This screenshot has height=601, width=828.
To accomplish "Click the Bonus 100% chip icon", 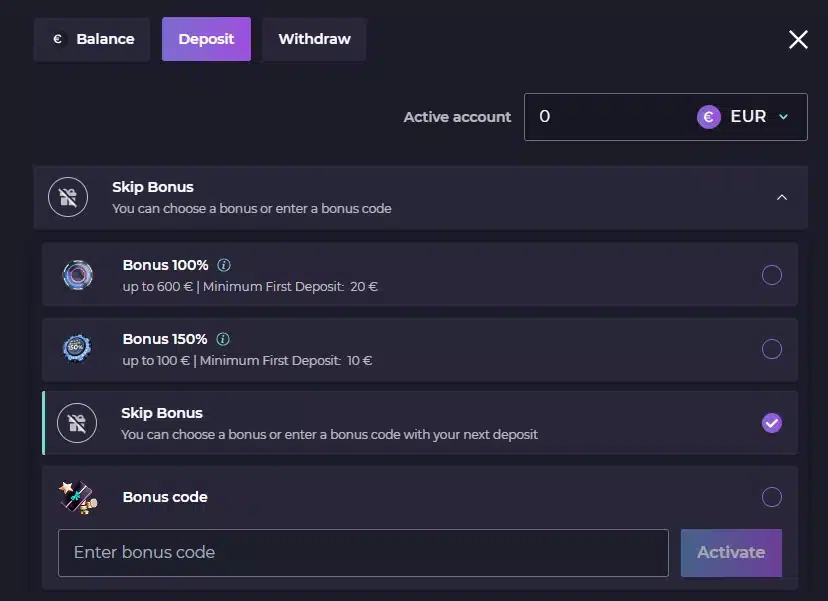I will point(78,275).
